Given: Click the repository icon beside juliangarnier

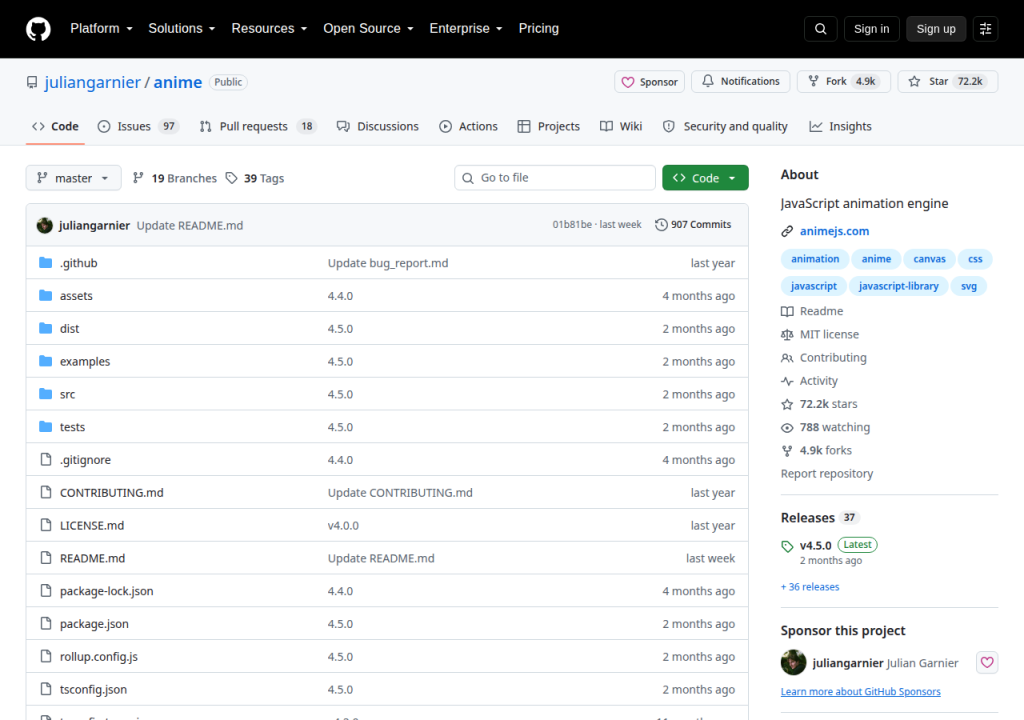Looking at the screenshot, I should point(32,82).
